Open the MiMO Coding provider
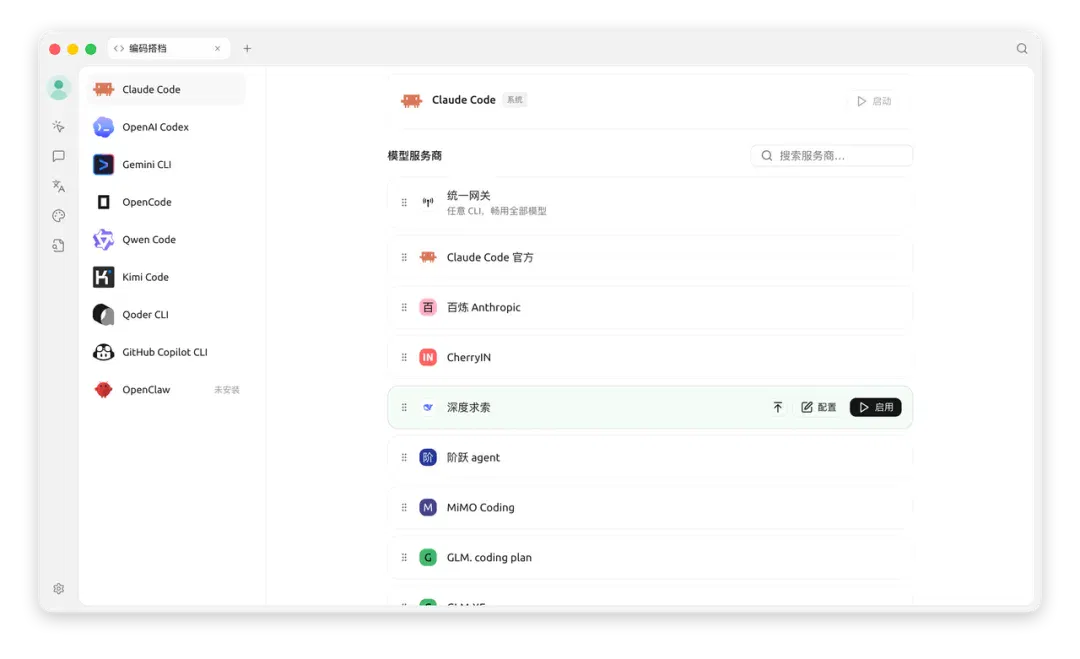This screenshot has width=1080, height=659. click(x=650, y=508)
